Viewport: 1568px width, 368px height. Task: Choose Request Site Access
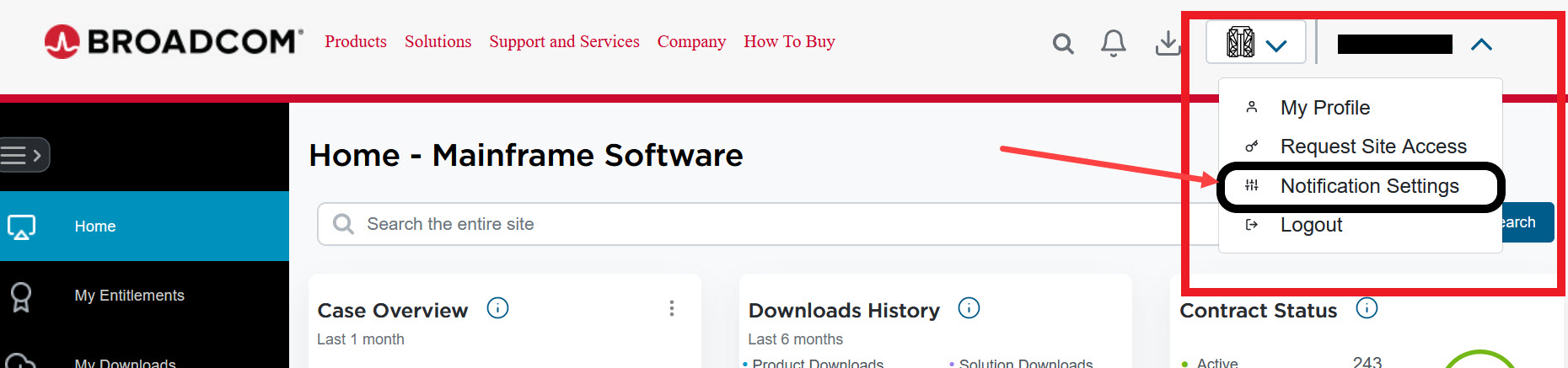pyautogui.click(x=1373, y=147)
